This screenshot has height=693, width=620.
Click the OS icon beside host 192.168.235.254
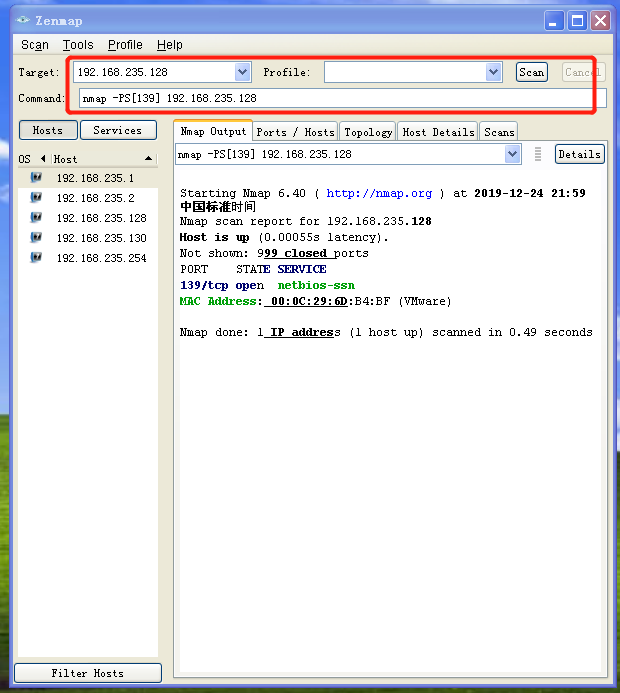36,258
